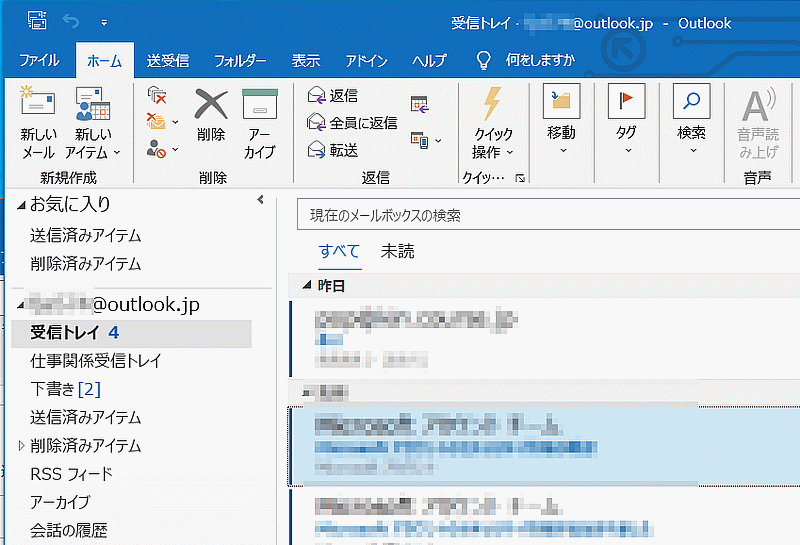Switch to the Send/Receive (送受信) tab

coord(168,61)
